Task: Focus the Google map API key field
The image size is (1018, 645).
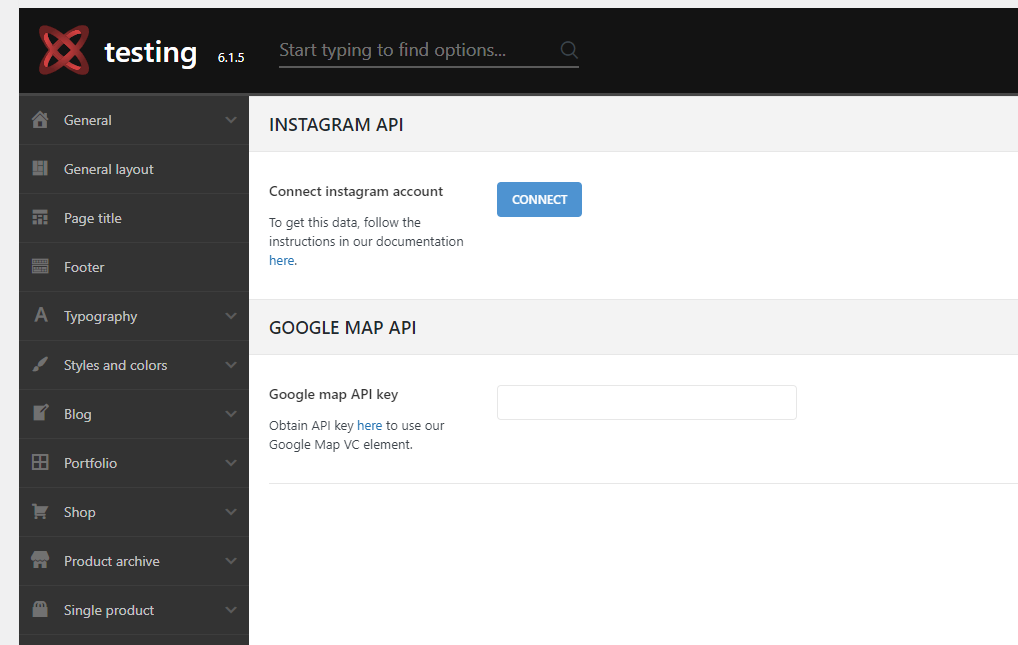Action: pos(647,402)
